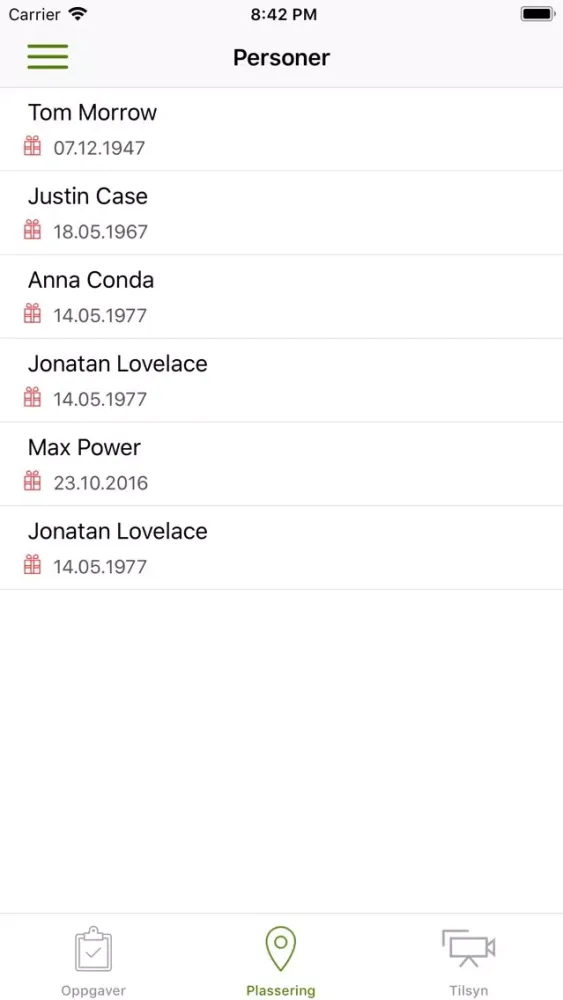Open the green hamburger menu

click(48, 57)
